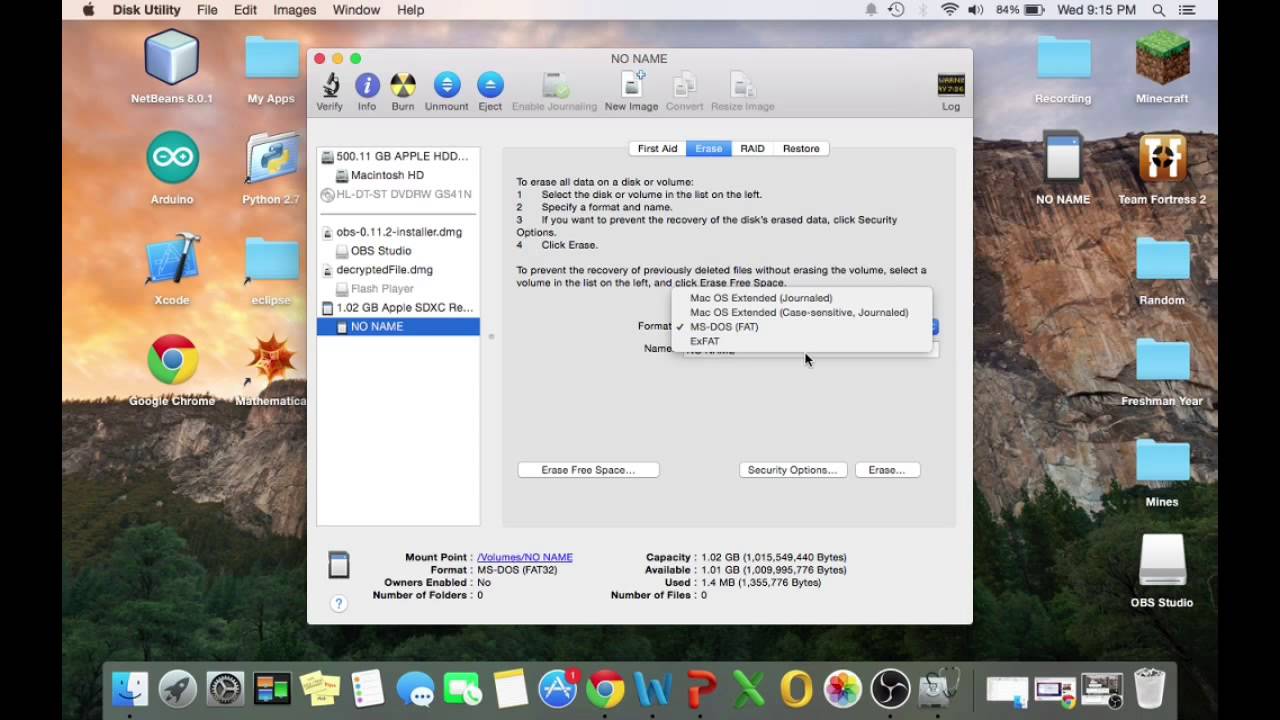Select HL-DT-ST DVDRW GS41N drive

pos(398,194)
